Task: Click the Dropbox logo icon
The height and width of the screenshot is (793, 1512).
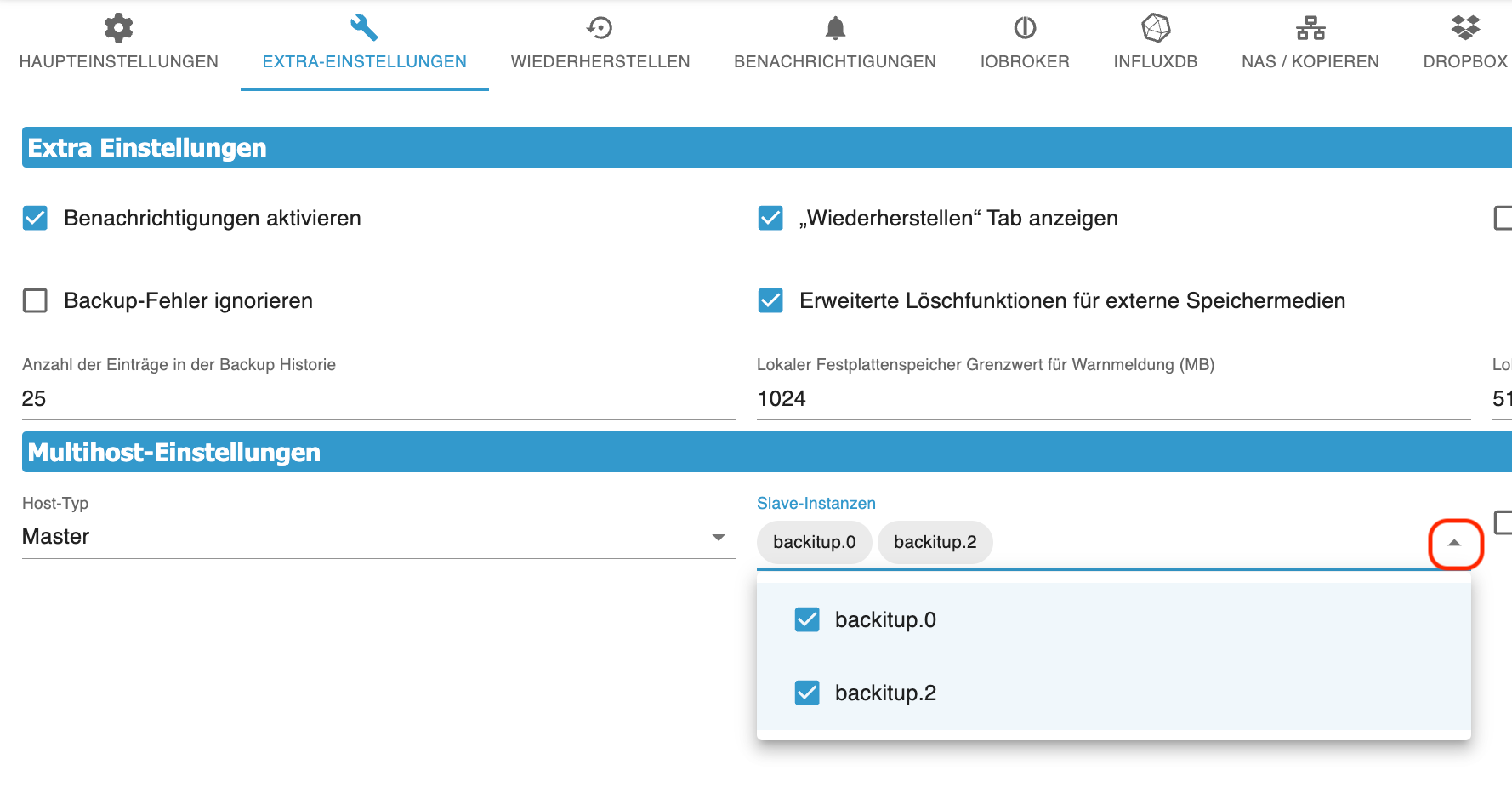Action: click(x=1465, y=28)
